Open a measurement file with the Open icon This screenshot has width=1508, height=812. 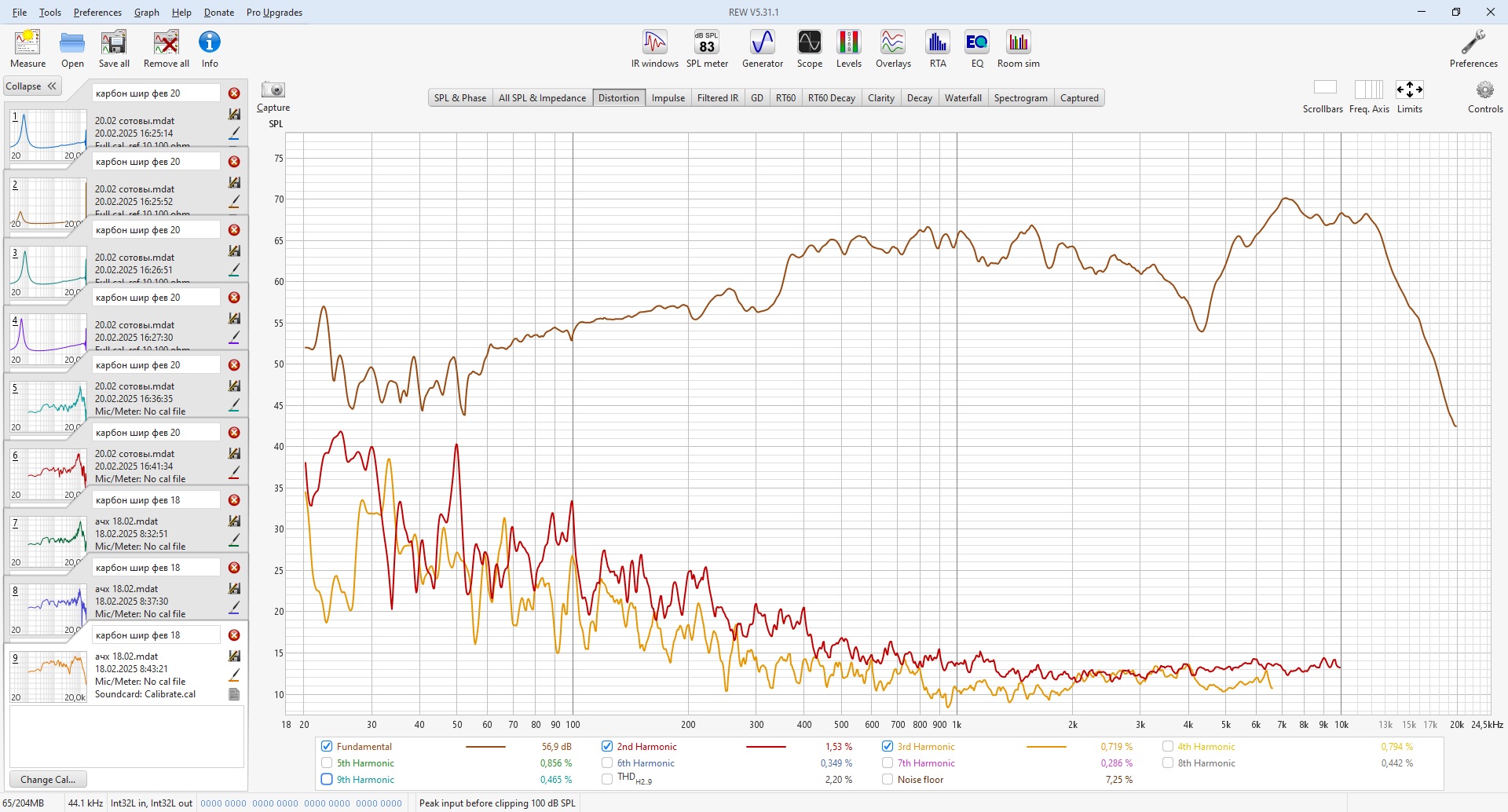[72, 49]
